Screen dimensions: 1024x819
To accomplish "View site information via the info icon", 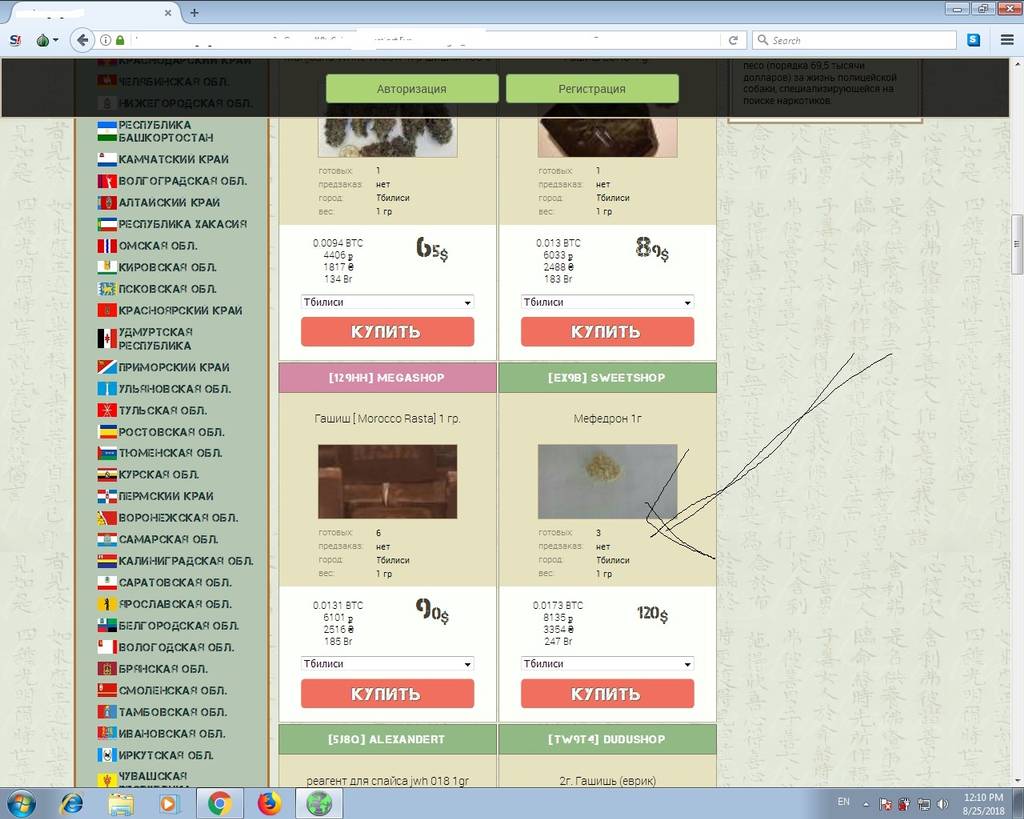I will [105, 40].
